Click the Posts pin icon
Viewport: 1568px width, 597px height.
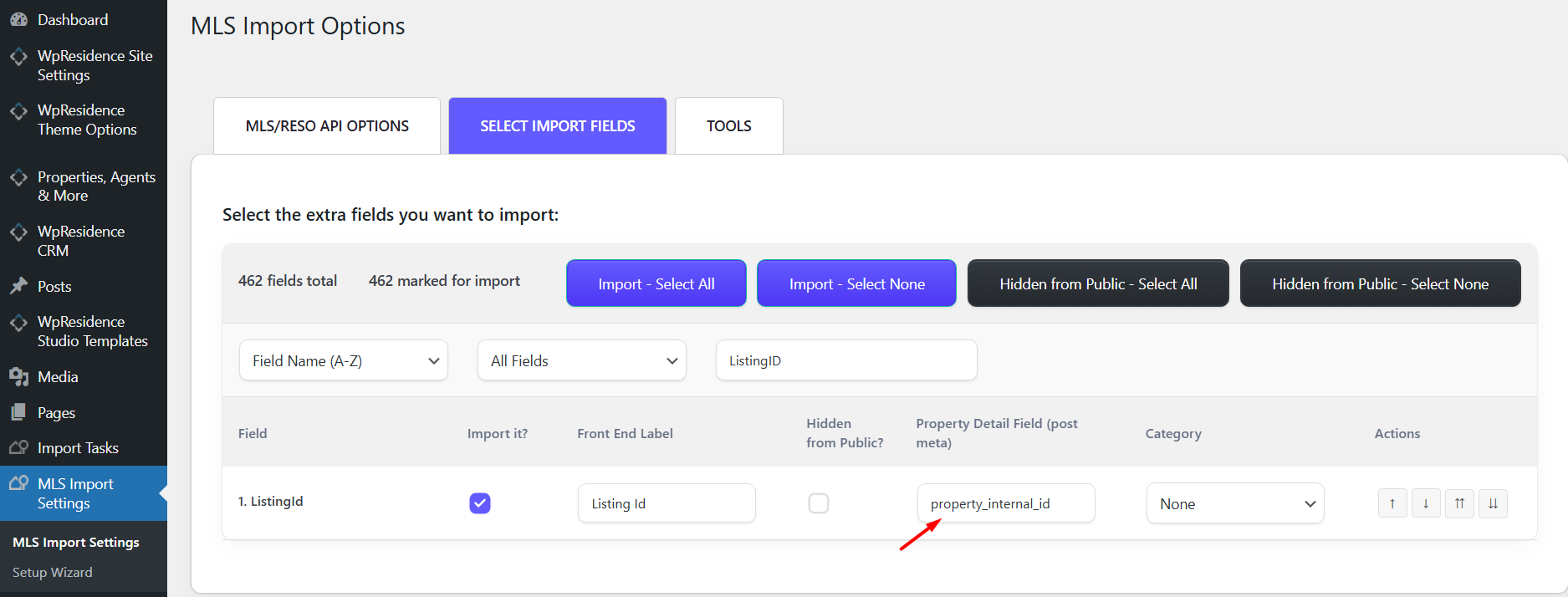pos(18,286)
